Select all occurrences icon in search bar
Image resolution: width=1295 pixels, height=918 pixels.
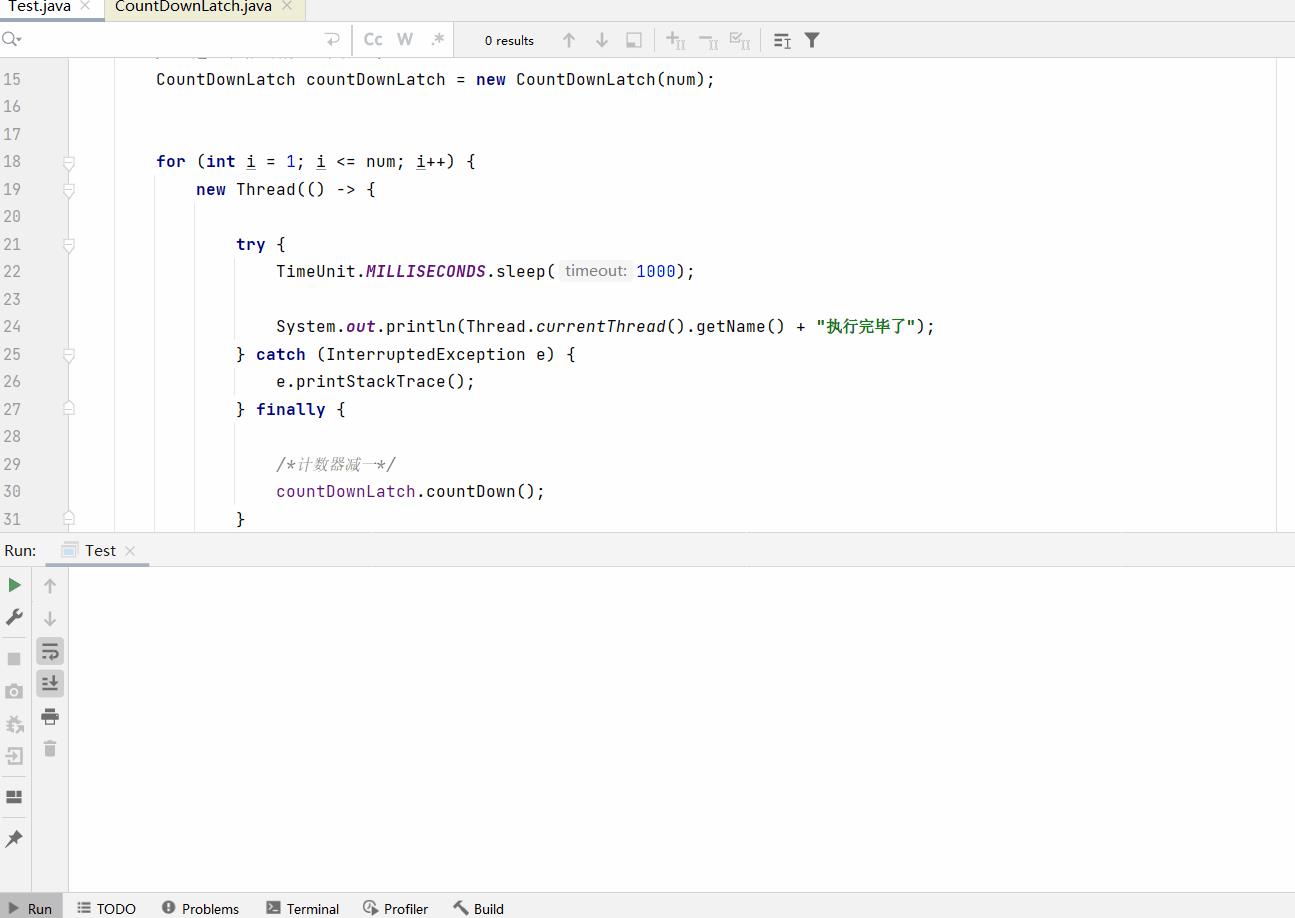pos(740,40)
